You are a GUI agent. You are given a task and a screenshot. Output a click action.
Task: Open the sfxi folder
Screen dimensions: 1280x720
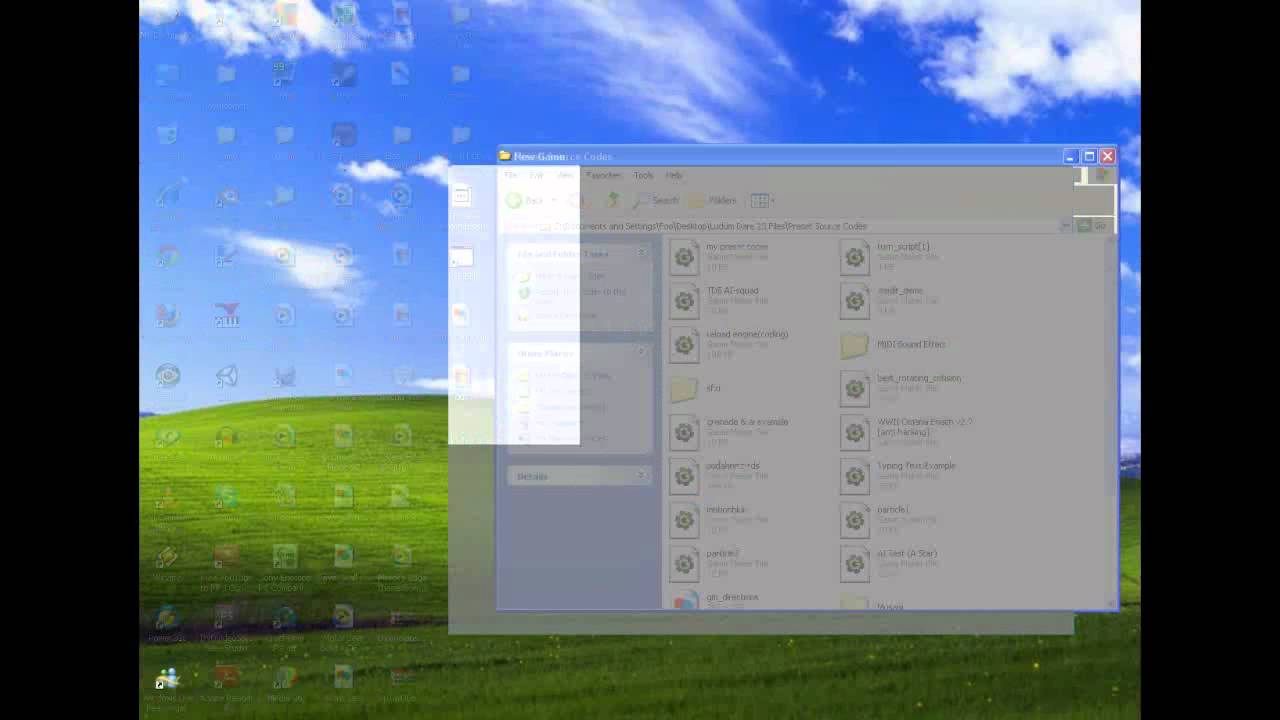click(696, 388)
